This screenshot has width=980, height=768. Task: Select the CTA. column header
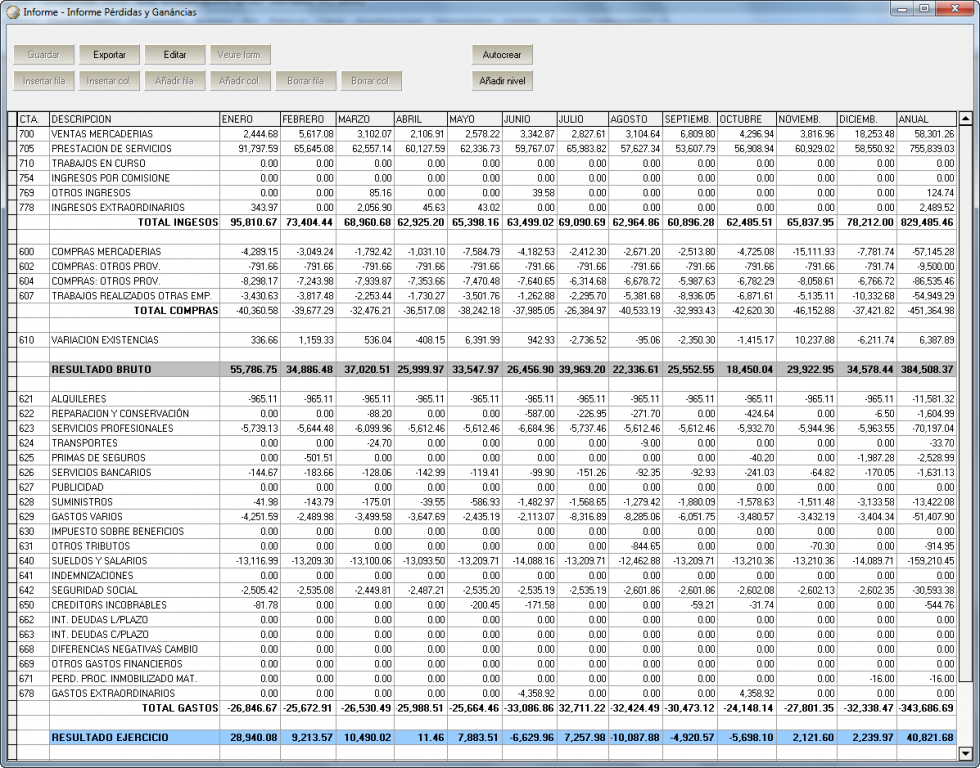pos(33,119)
